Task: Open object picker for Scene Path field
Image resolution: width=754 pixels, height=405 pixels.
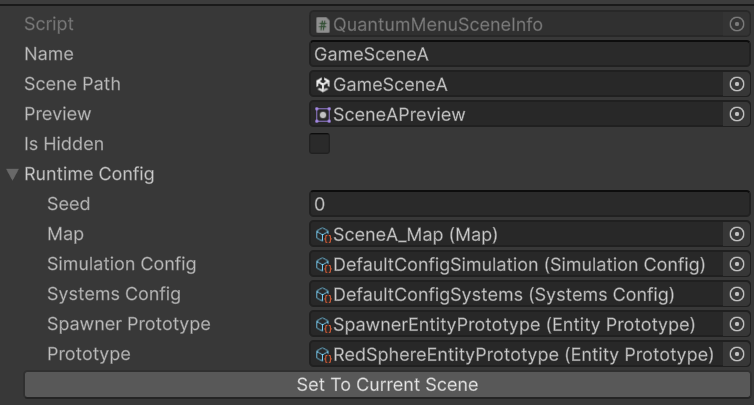Action: (737, 84)
